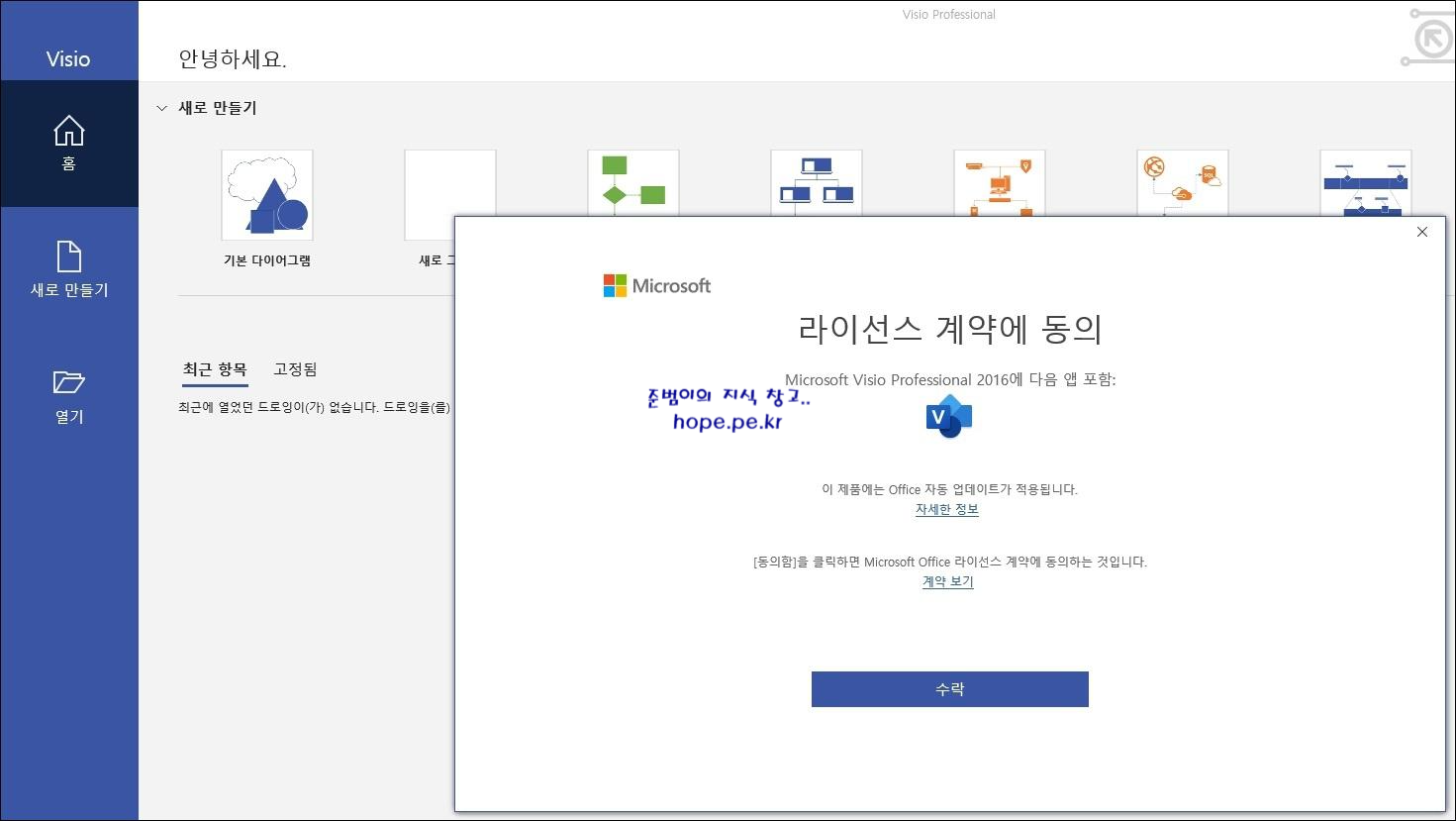Open the 자세한 정보 link
The width and height of the screenshot is (1456, 821).
coord(946,509)
